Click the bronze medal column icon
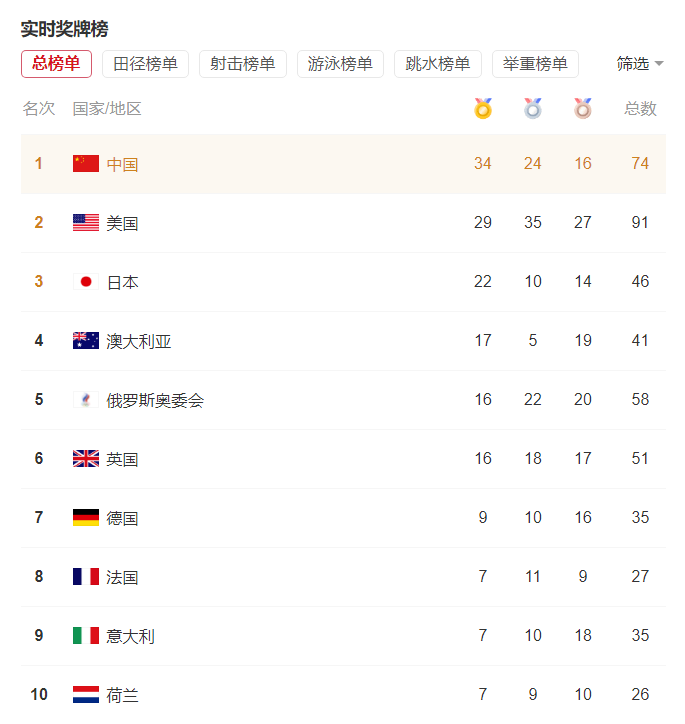 (x=583, y=108)
